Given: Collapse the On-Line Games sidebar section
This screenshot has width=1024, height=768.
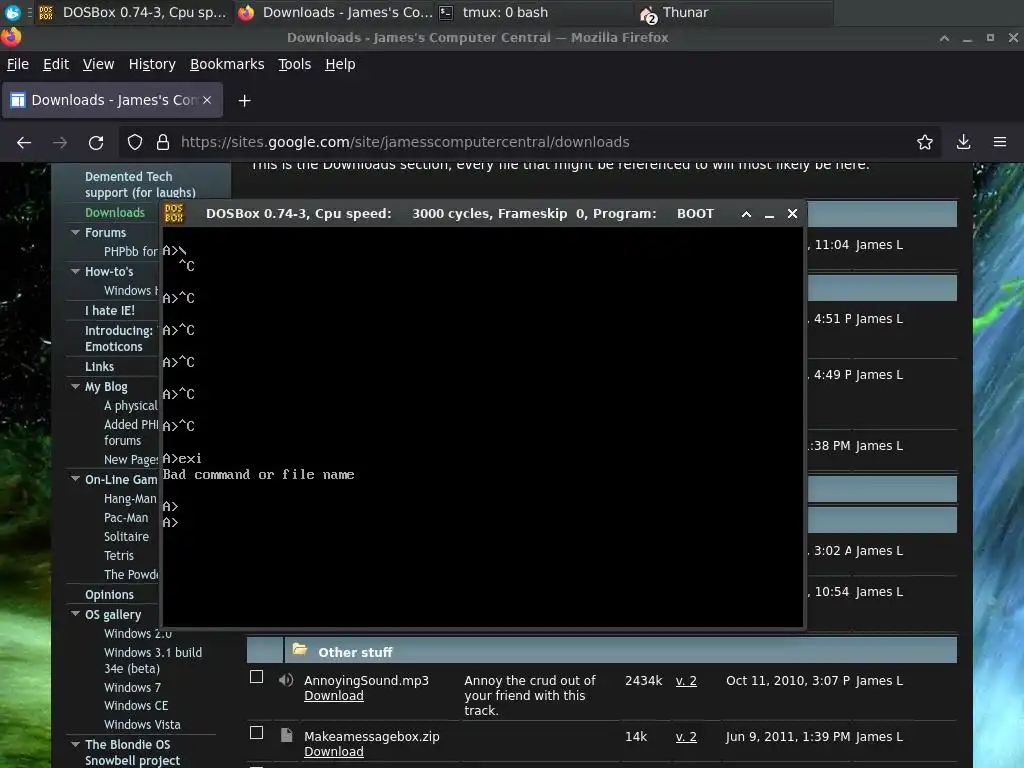Looking at the screenshot, I should tap(75, 479).
